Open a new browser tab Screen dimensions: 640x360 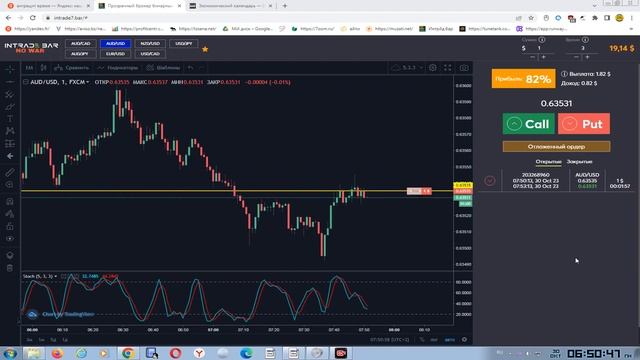(284, 6)
